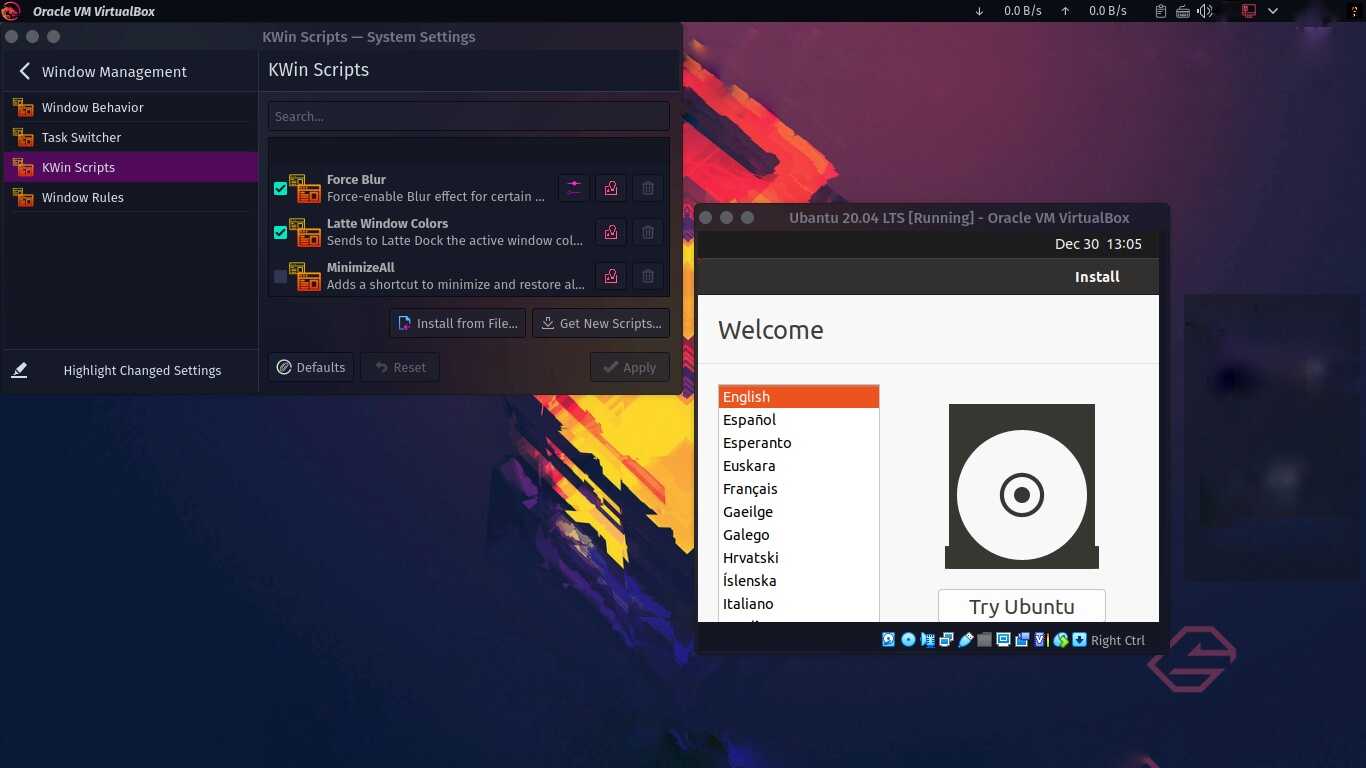Open the keyboard layout tray icon
The width and height of the screenshot is (1366, 768).
click(1183, 11)
